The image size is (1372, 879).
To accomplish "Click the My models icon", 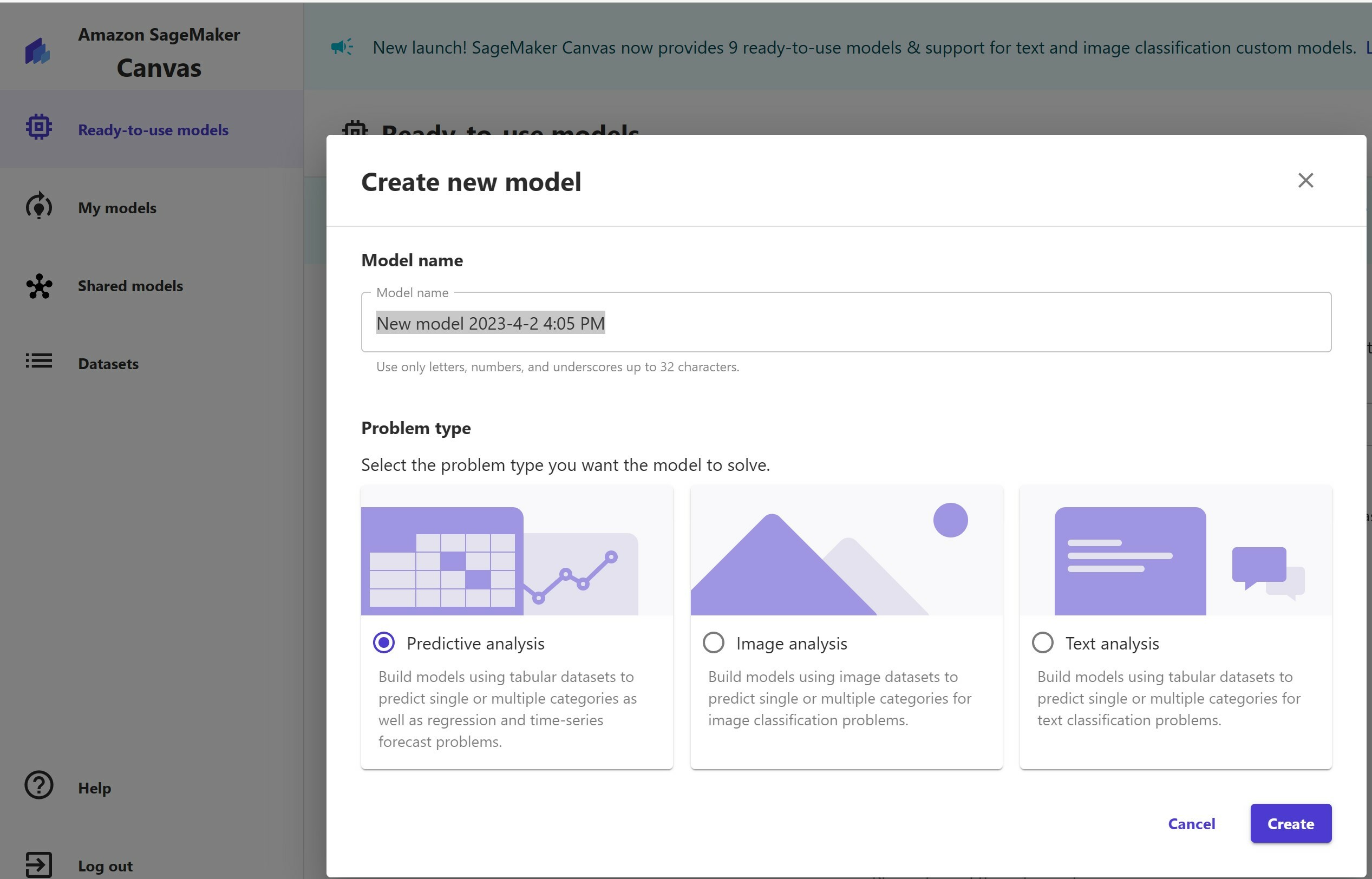I will point(39,207).
